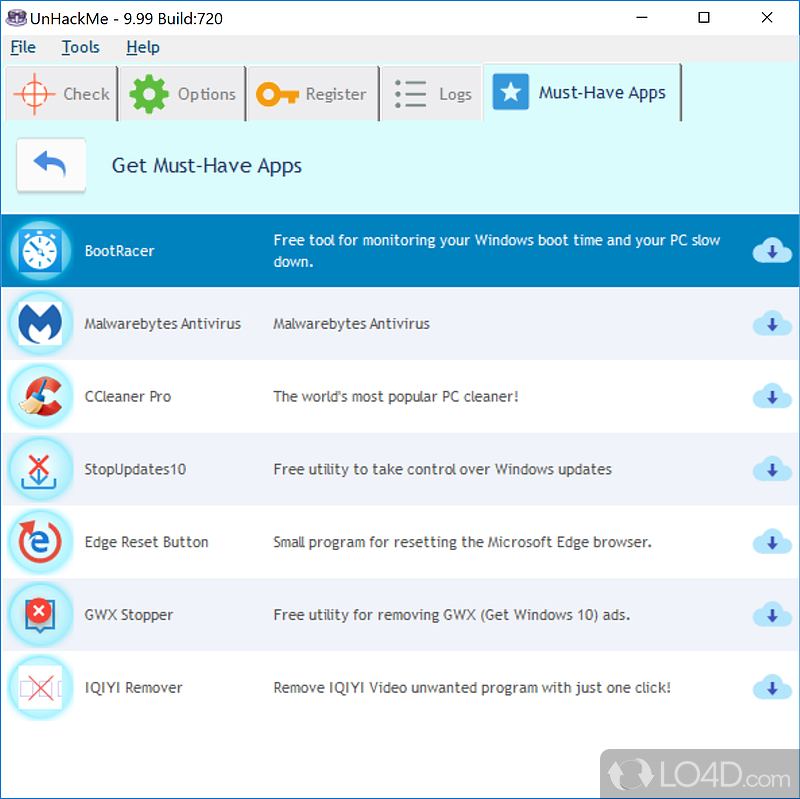This screenshot has width=800, height=799.
Task: Open the Tools menu
Action: point(80,47)
